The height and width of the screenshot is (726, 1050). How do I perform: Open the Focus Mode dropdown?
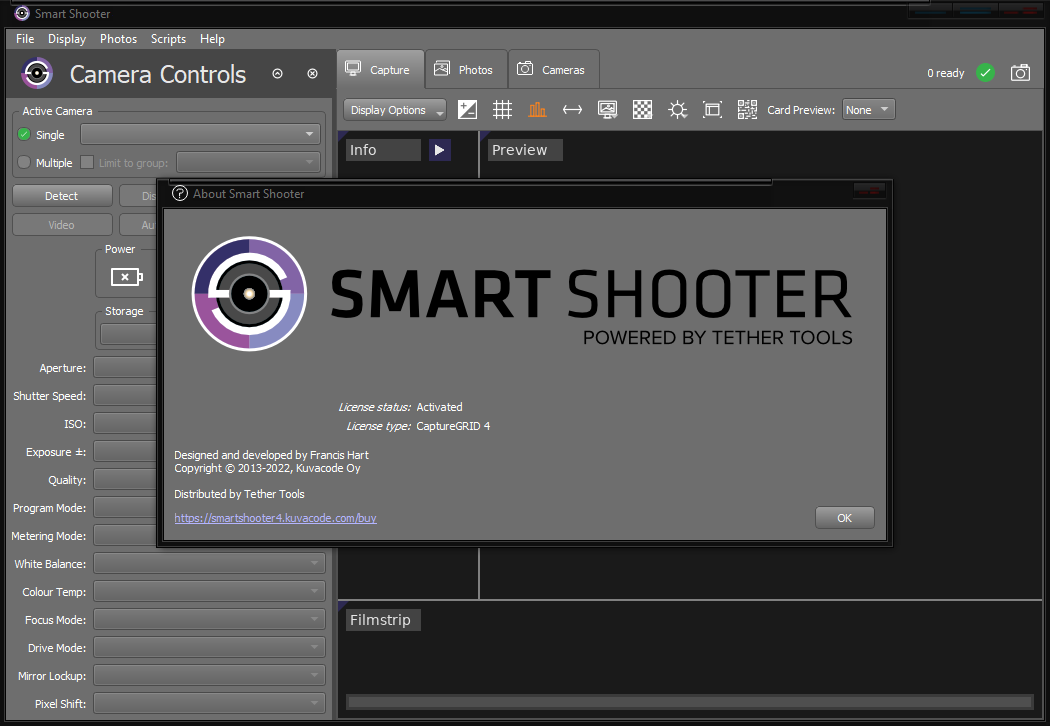coord(210,620)
